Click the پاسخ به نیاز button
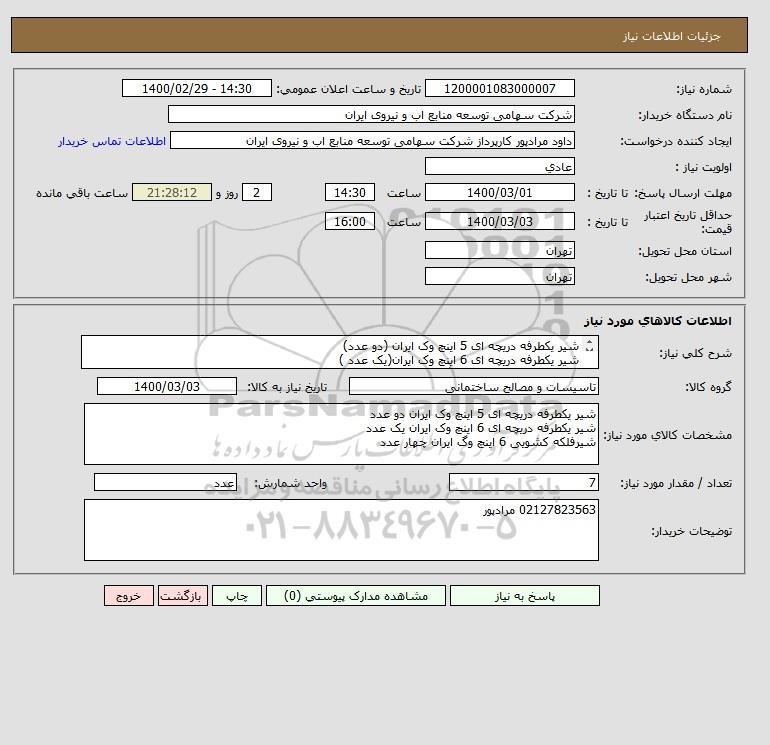This screenshot has height=745, width=770. pyautogui.click(x=524, y=596)
